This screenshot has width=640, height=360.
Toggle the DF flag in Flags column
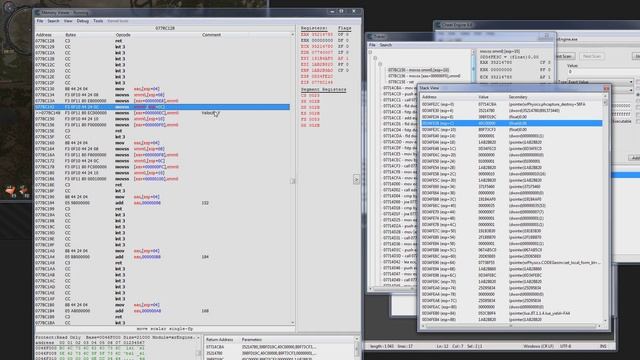343,41
